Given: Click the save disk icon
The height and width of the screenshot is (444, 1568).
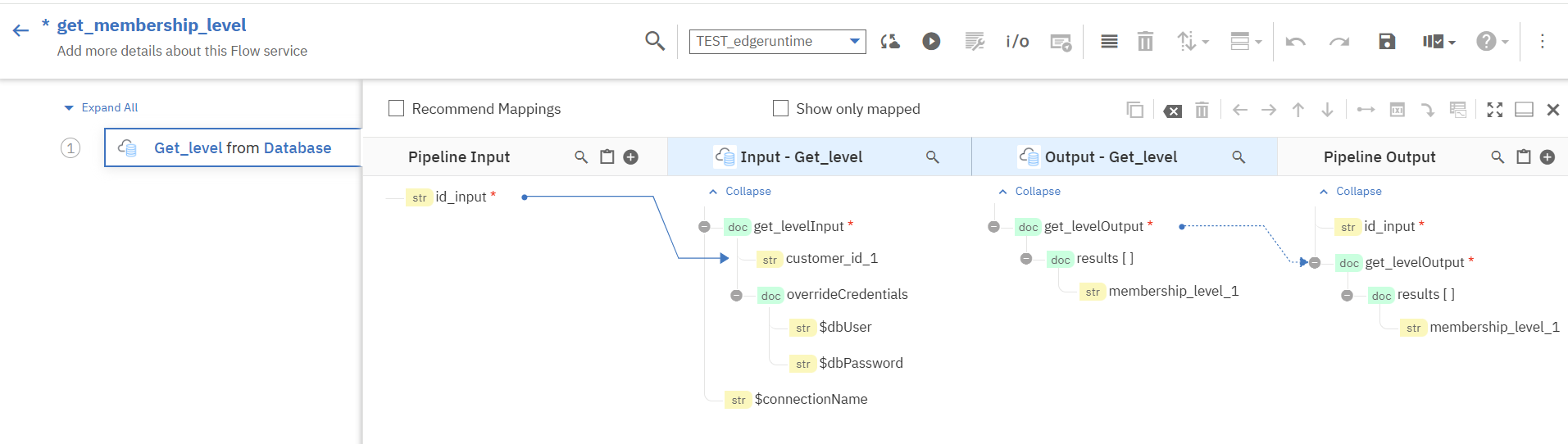Looking at the screenshot, I should [1386, 41].
